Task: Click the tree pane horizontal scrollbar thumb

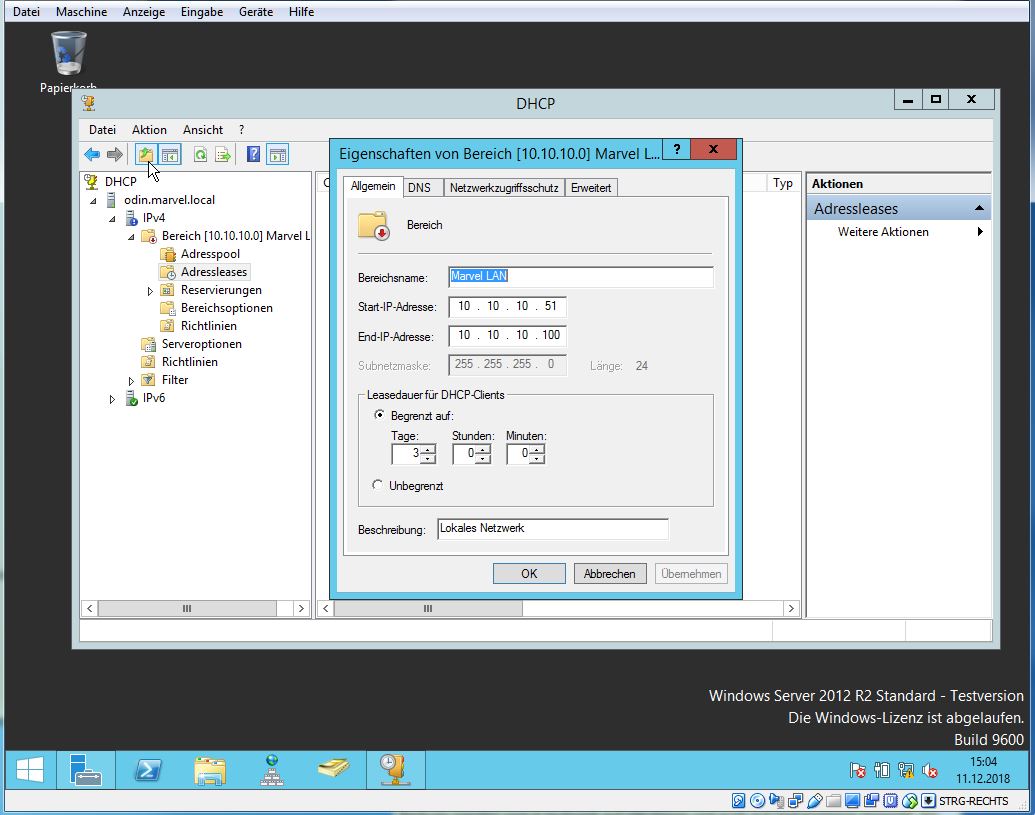Action: pyautogui.click(x=187, y=608)
